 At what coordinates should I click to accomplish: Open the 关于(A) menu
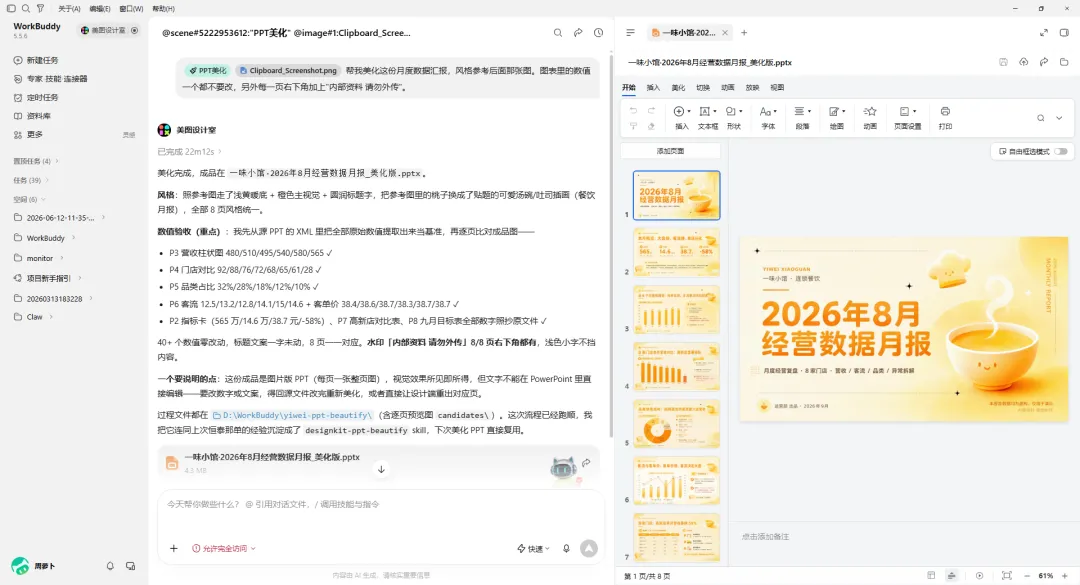(69, 9)
